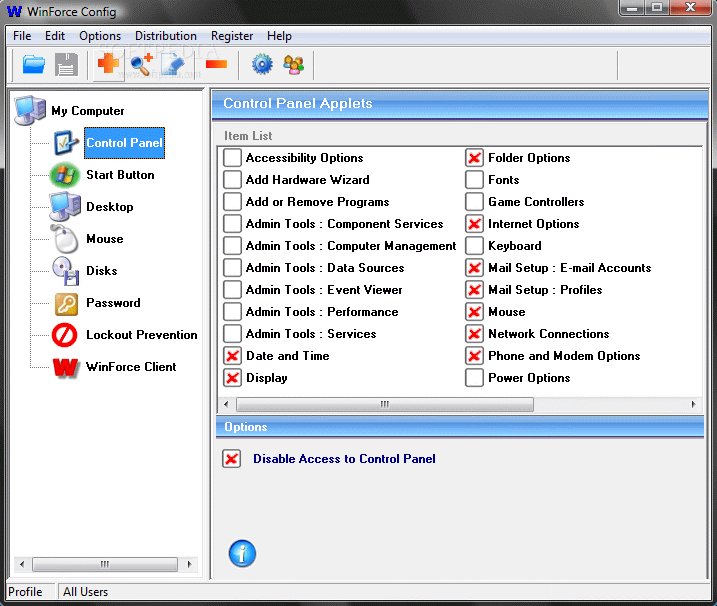Toggle Disable Access to Control Panel checkbox
The height and width of the screenshot is (606, 717).
click(231, 459)
